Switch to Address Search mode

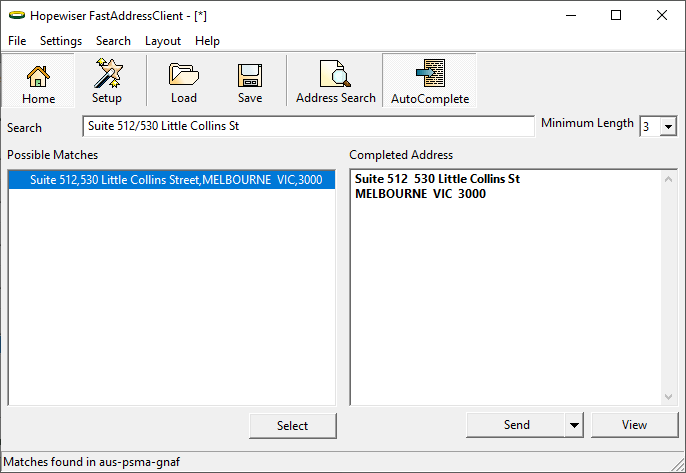coord(336,81)
